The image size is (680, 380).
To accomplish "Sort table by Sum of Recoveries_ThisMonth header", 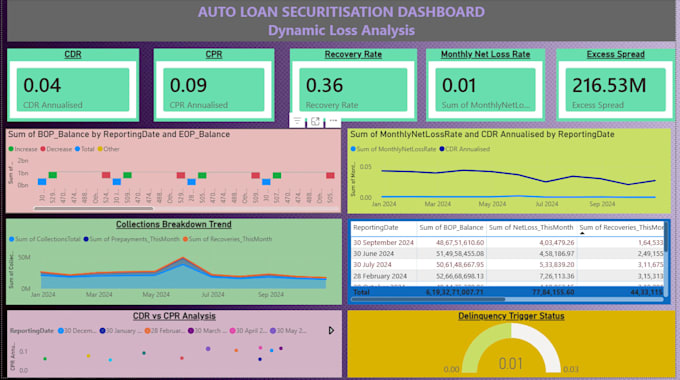I will click(x=621, y=227).
